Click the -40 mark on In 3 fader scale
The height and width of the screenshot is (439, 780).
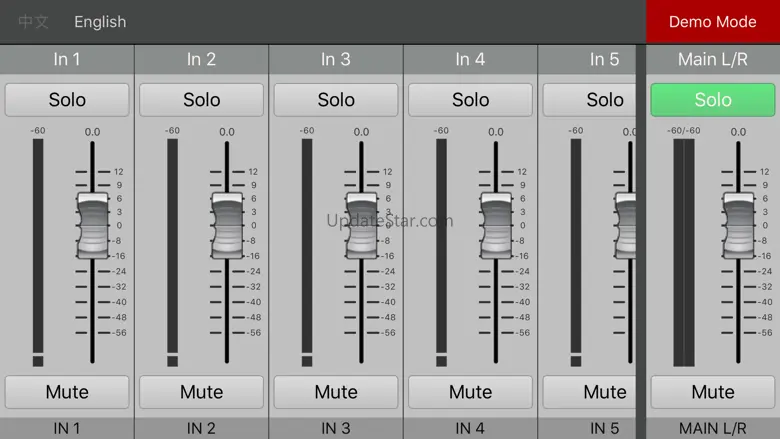[389, 302]
